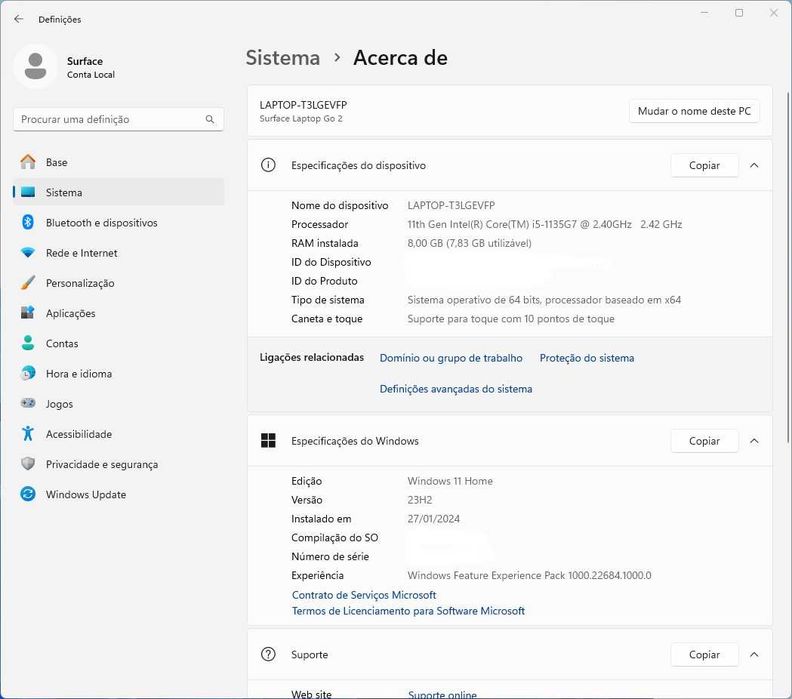Copy the Suporte information
The width and height of the screenshot is (792, 699).
click(704, 655)
